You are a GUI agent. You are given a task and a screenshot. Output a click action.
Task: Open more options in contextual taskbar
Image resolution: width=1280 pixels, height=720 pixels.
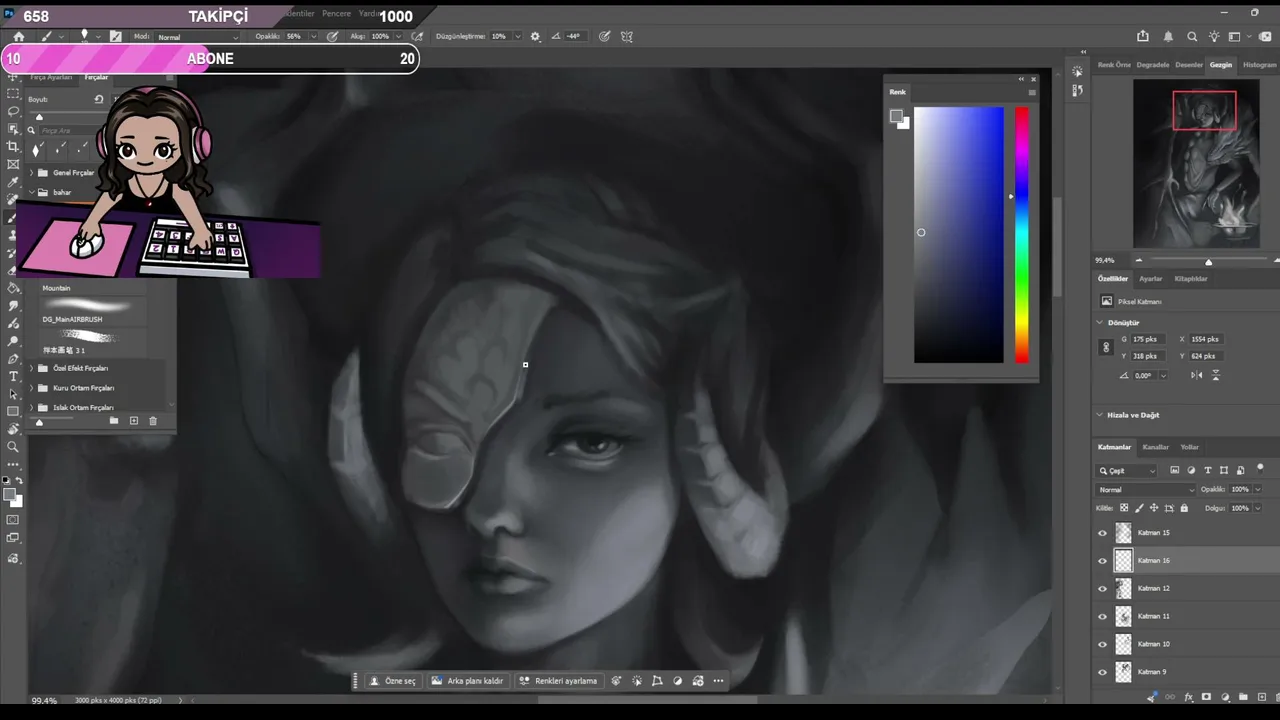coord(718,681)
